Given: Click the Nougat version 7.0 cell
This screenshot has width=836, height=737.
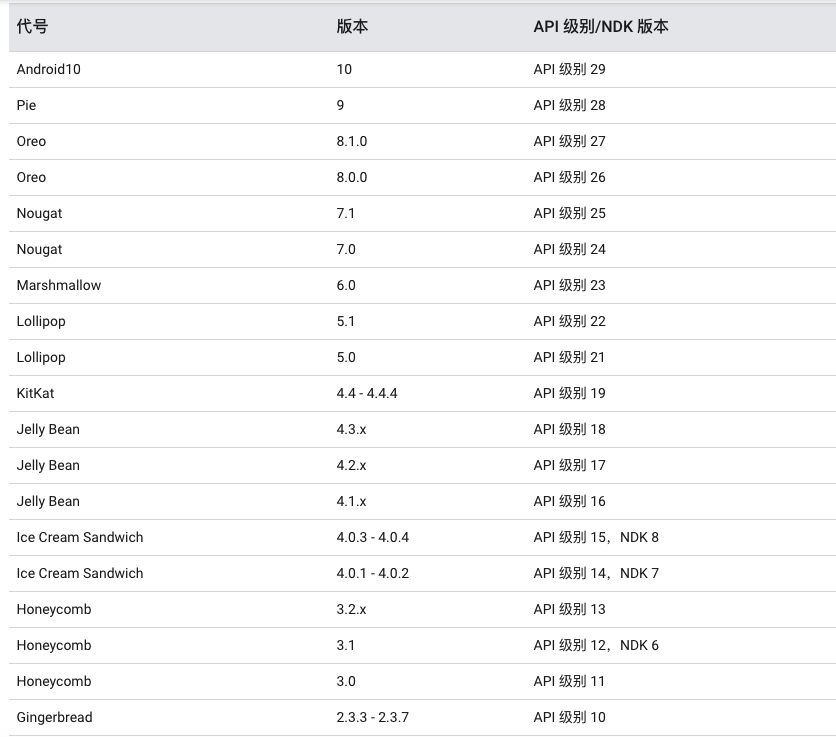Looking at the screenshot, I should pos(347,249).
